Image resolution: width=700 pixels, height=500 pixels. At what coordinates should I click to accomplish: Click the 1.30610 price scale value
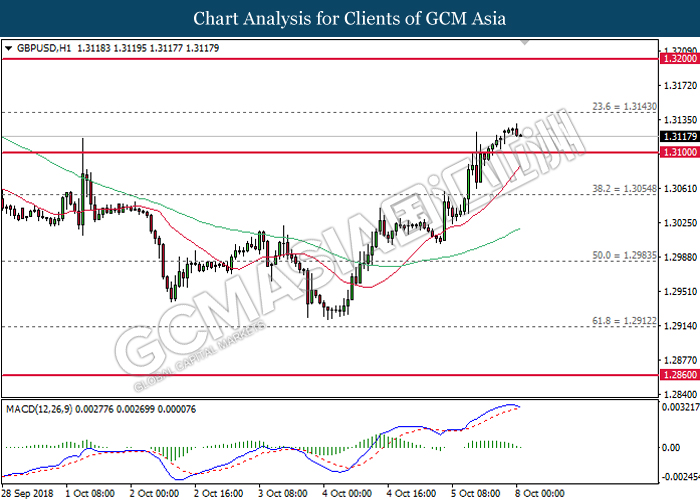coord(680,188)
